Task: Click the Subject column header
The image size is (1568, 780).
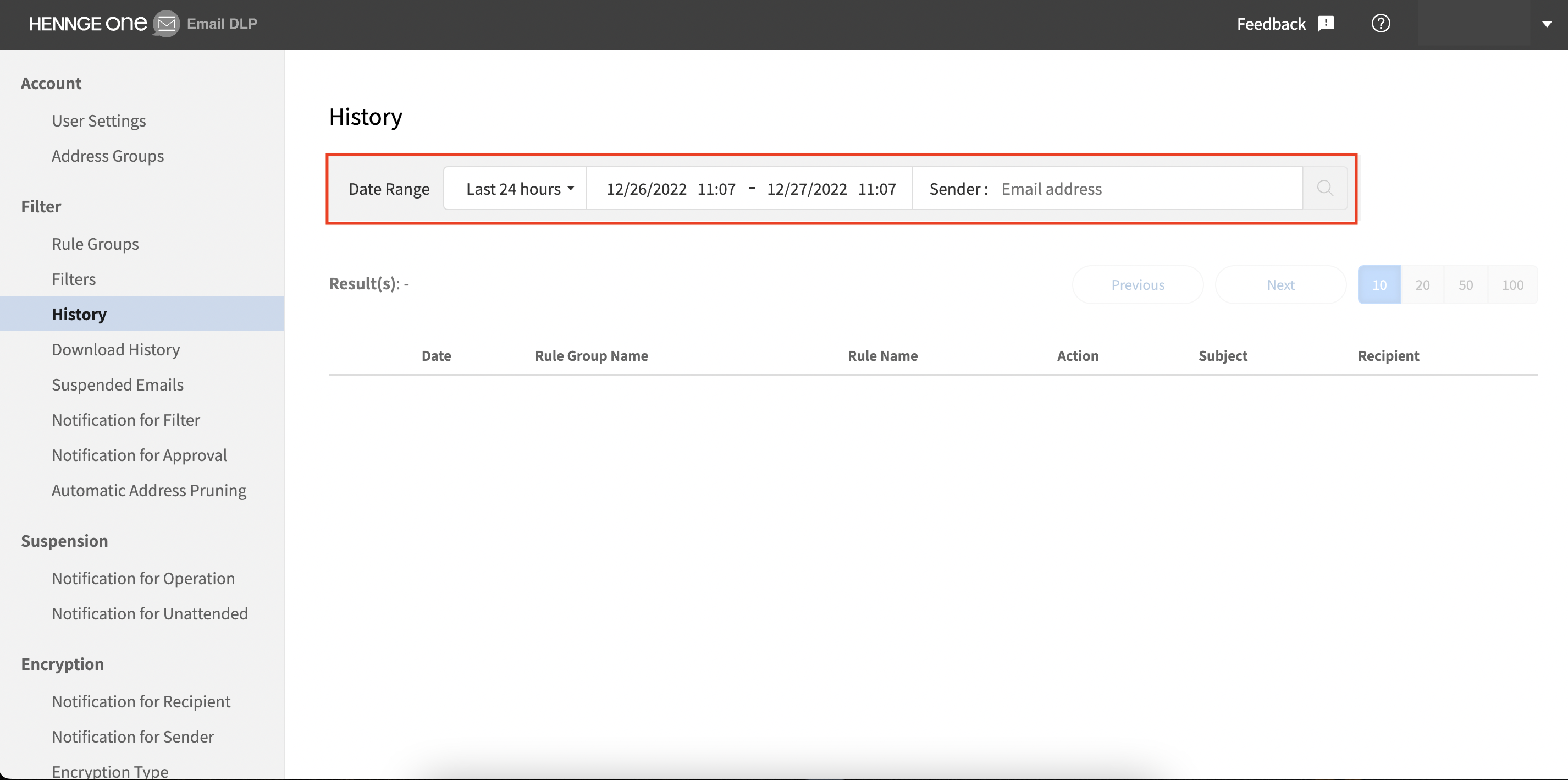Action: 1222,355
